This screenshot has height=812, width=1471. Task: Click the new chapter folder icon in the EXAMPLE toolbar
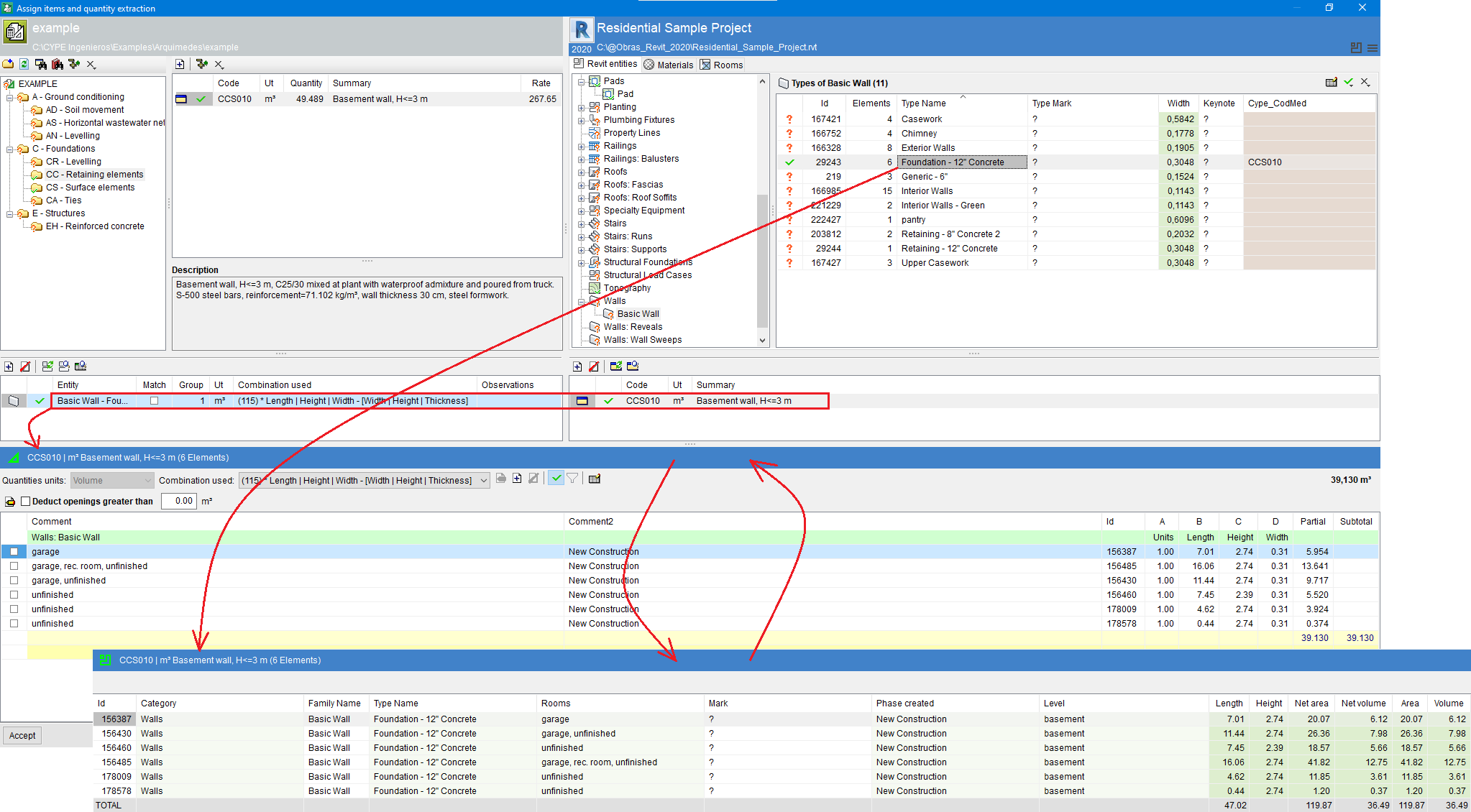click(8, 64)
